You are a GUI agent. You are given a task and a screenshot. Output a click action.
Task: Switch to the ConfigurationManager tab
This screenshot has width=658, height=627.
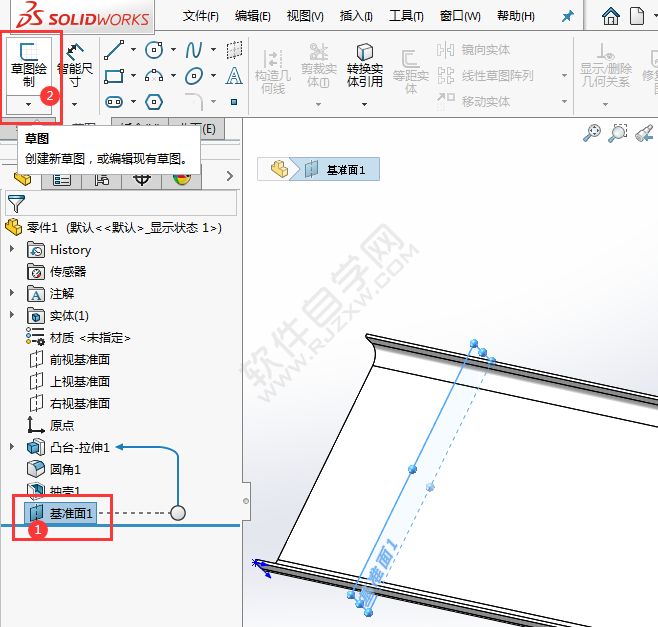click(x=102, y=180)
